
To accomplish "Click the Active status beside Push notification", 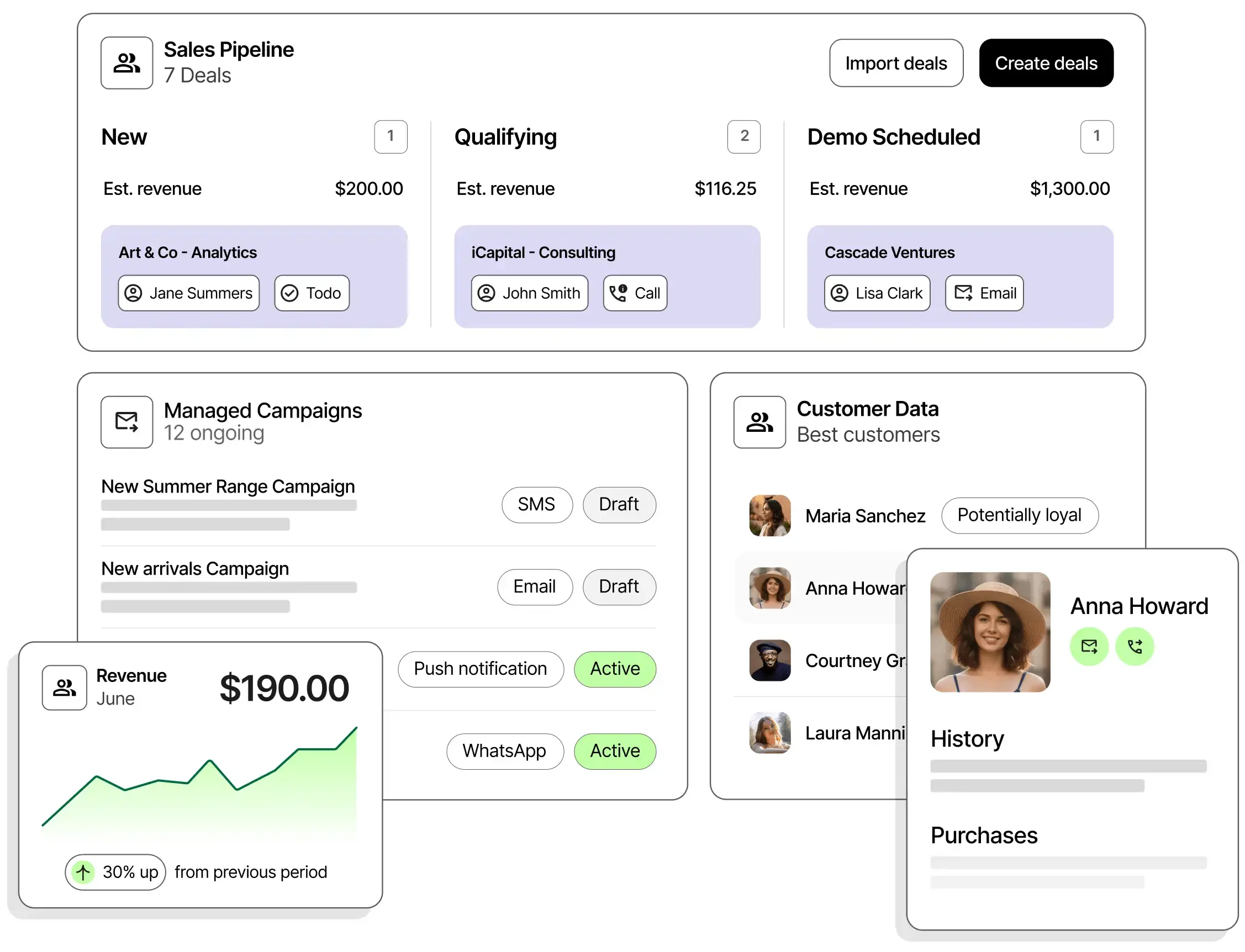I will (614, 669).
